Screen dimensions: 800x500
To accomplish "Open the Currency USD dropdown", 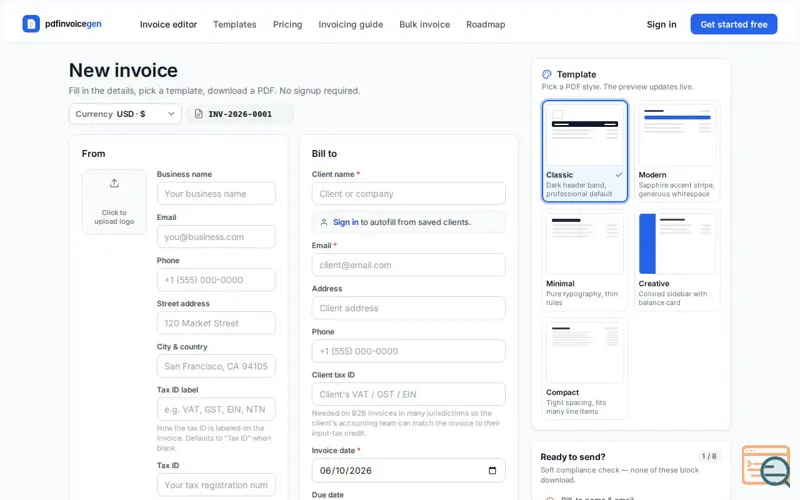I will tap(125, 114).
